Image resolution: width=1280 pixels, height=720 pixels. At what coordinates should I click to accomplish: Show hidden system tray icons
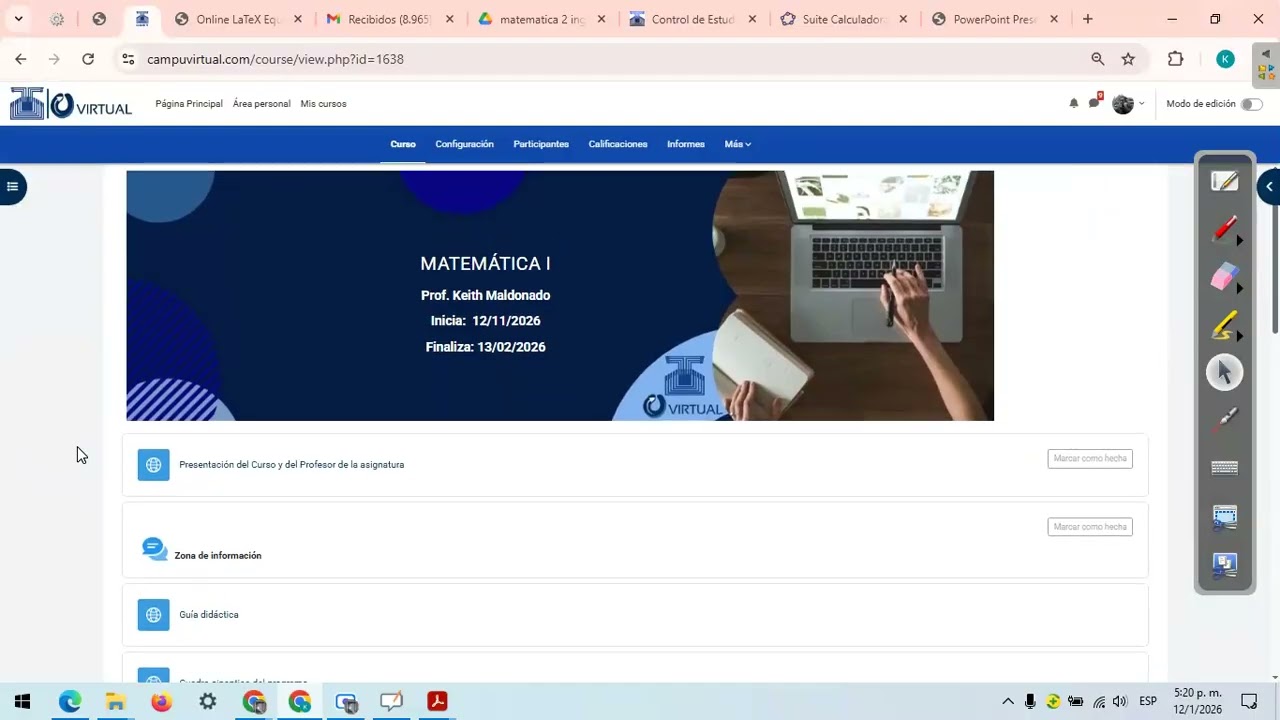(x=1008, y=702)
